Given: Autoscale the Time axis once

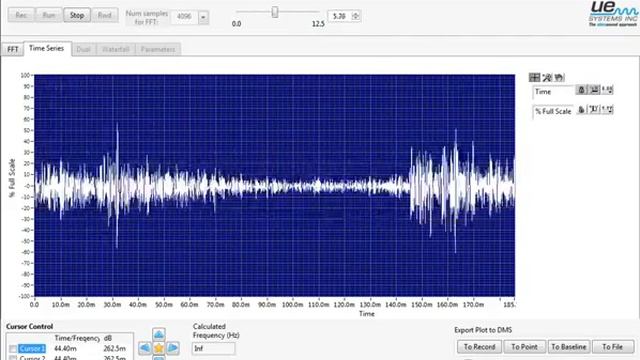Looking at the screenshot, I should (x=595, y=90).
